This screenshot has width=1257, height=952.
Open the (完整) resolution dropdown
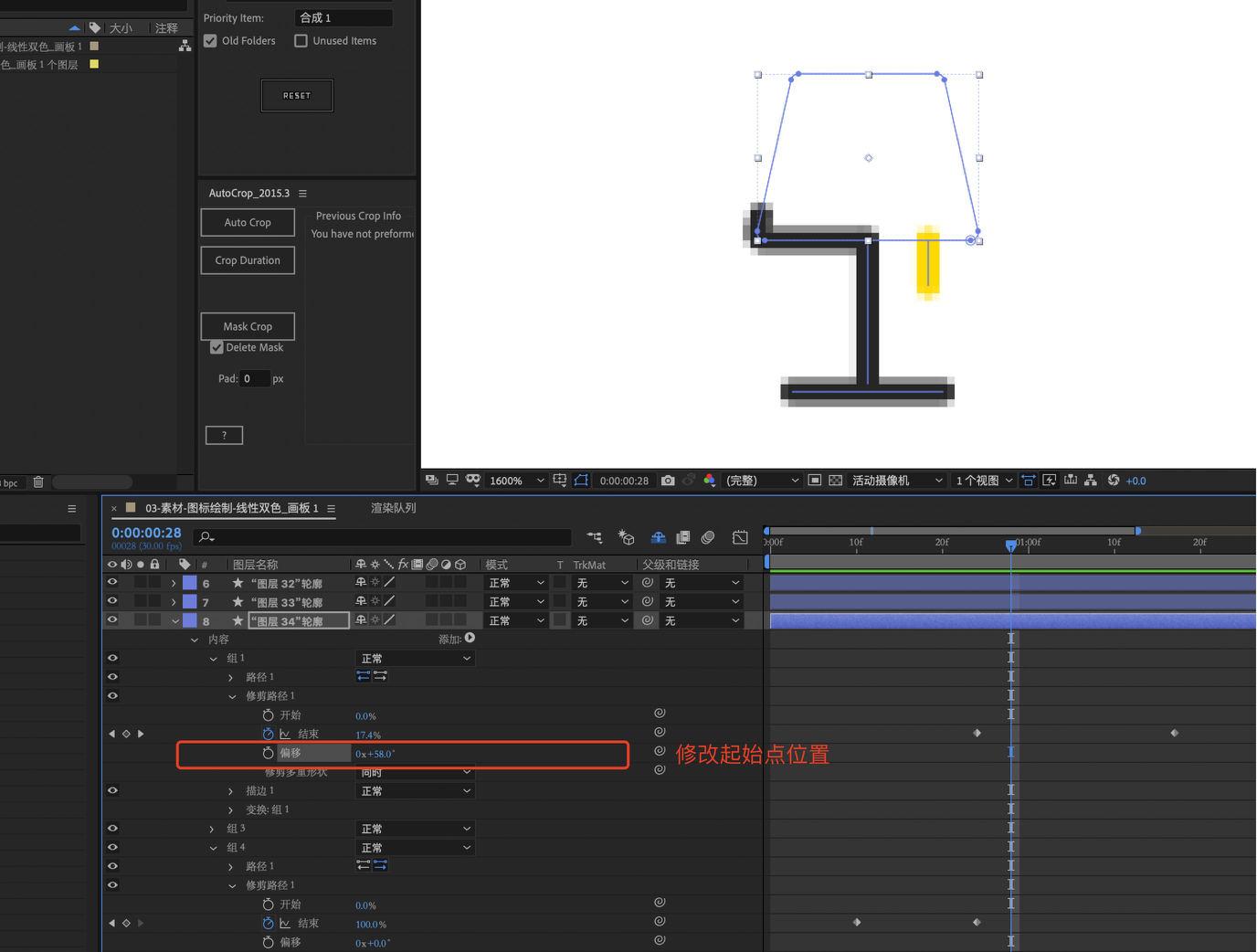tap(762, 481)
